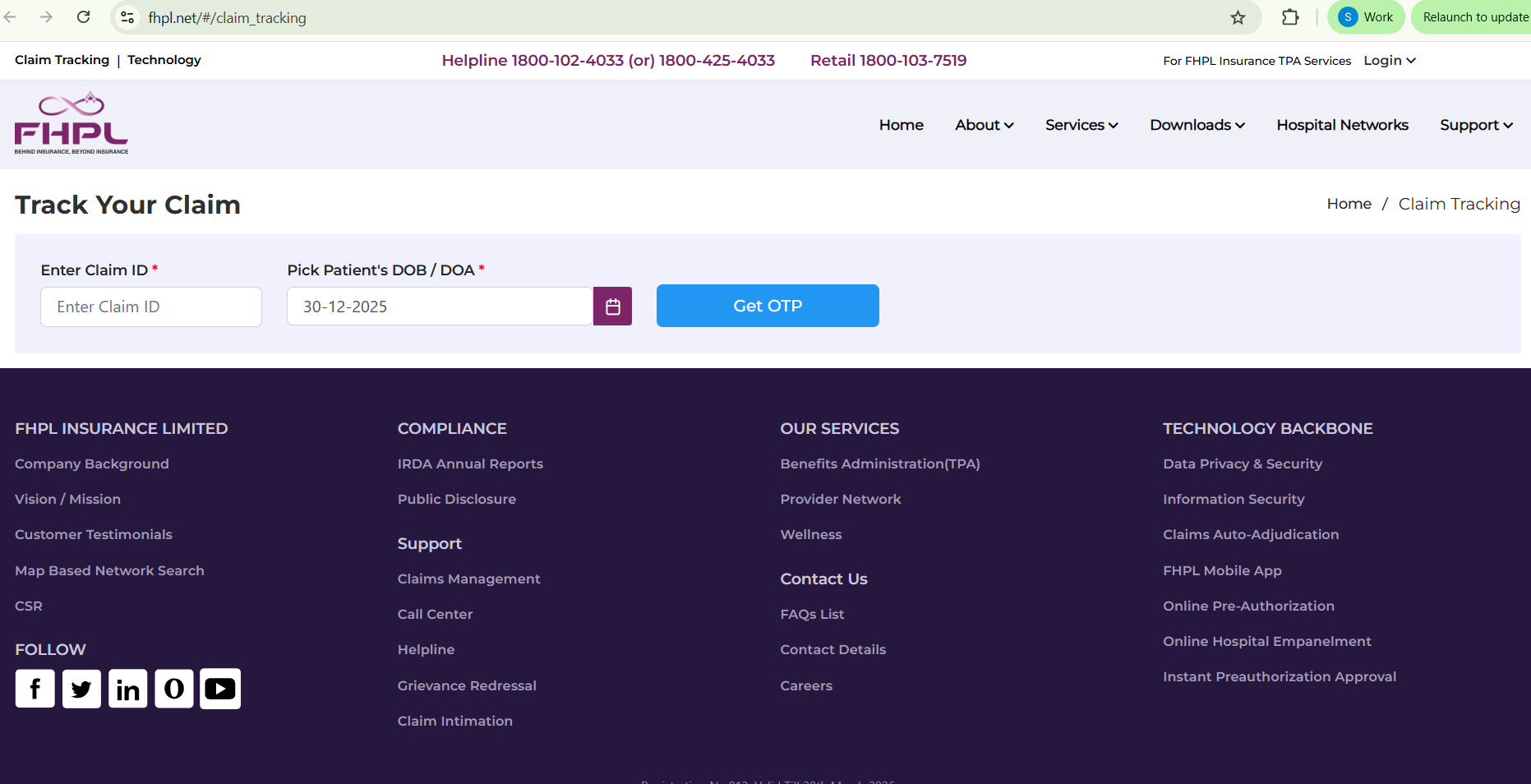Bookmark this page with the star icon
This screenshot has width=1531, height=784.
pyautogui.click(x=1238, y=16)
